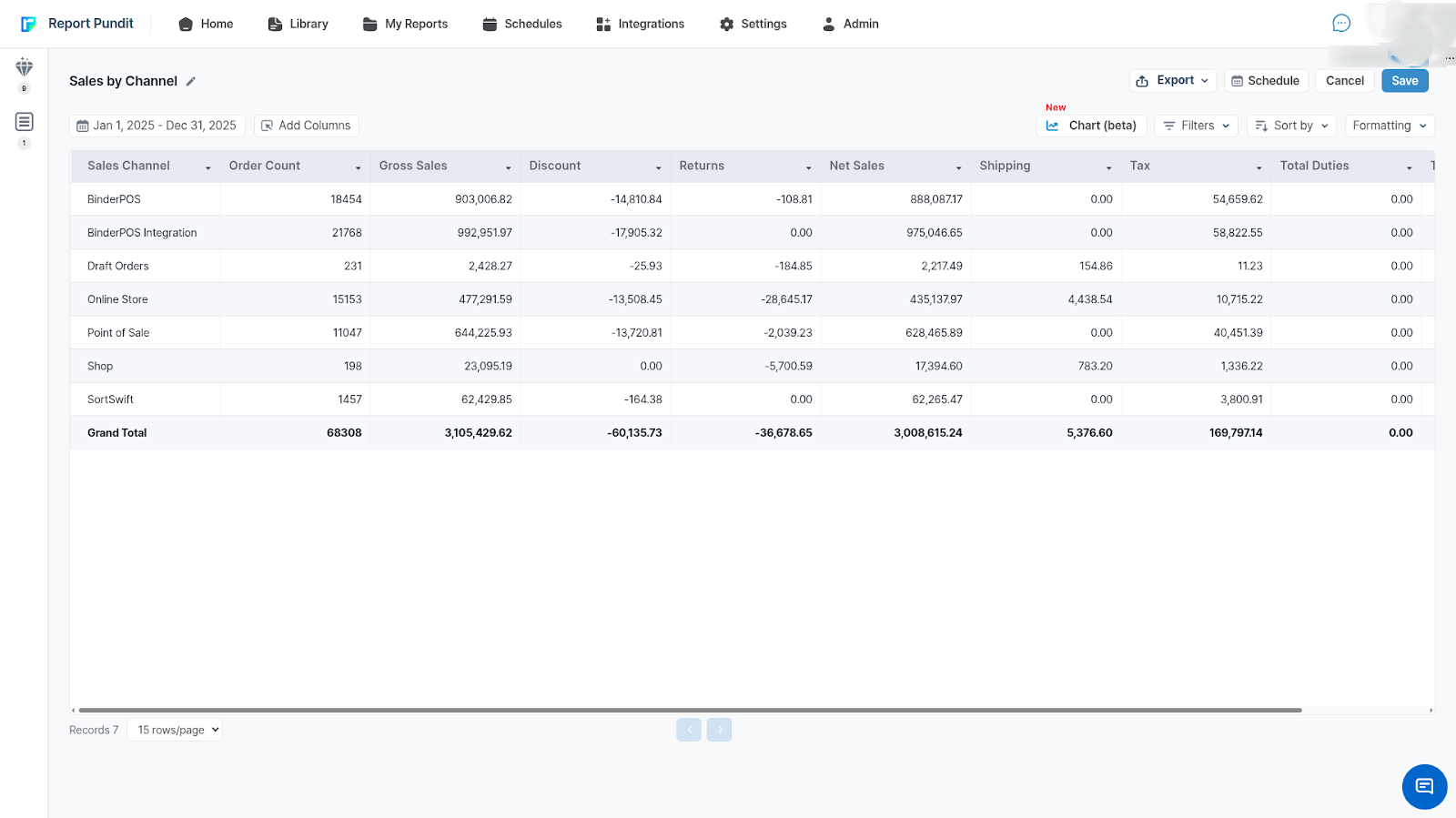Go to next page arrow

[x=719, y=730]
